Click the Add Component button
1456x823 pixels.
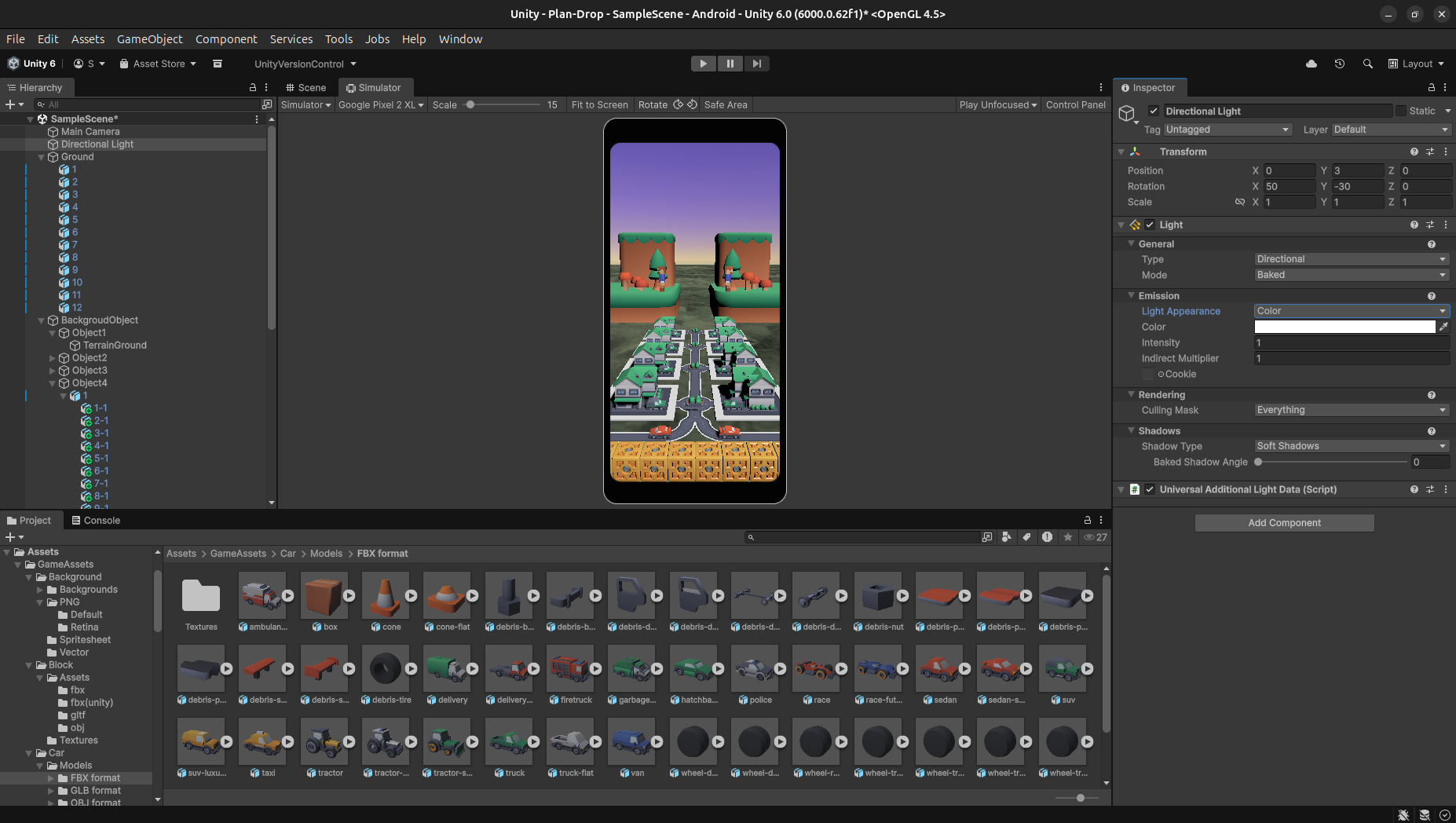point(1284,523)
